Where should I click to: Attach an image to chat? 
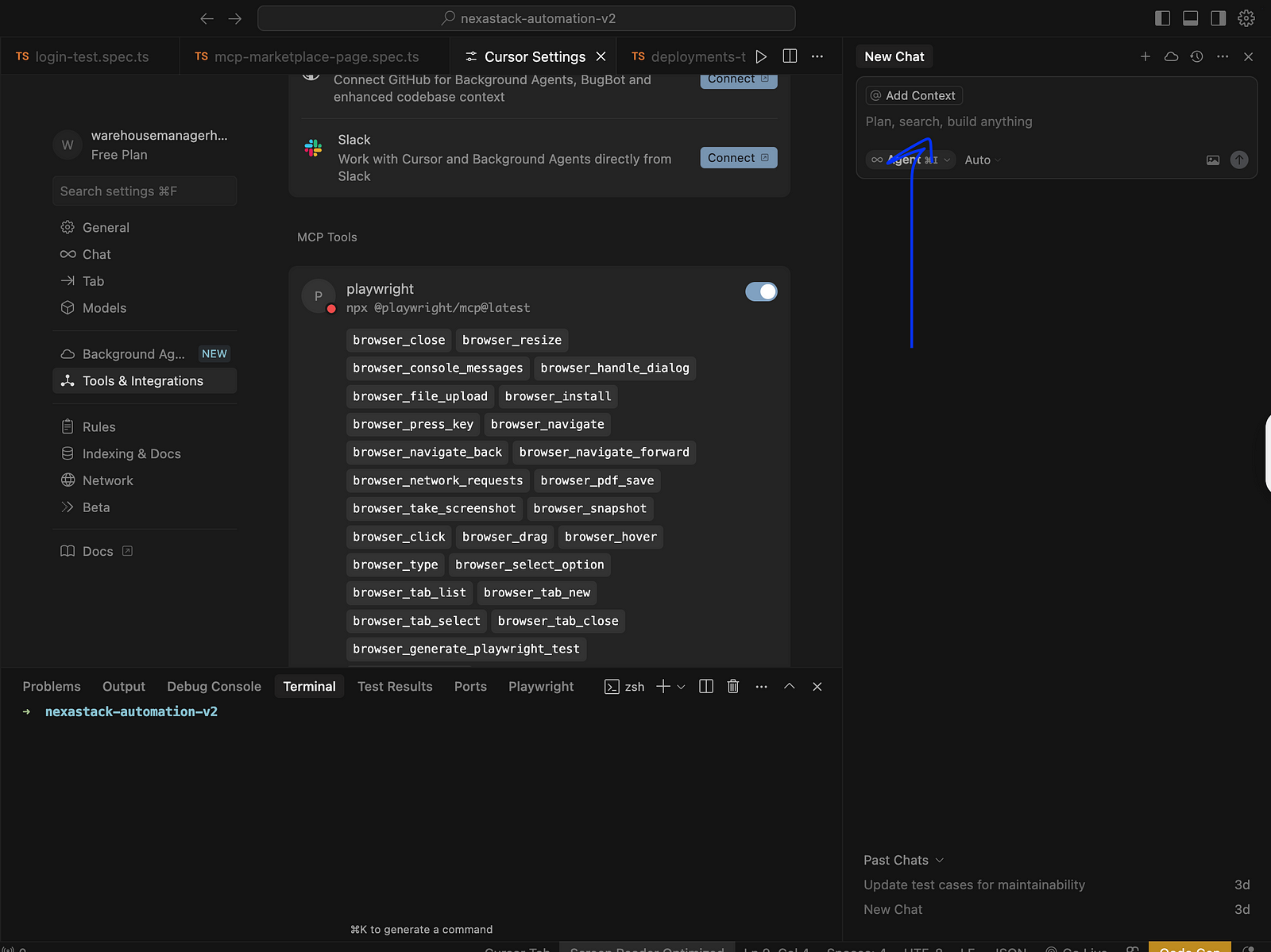(1213, 160)
